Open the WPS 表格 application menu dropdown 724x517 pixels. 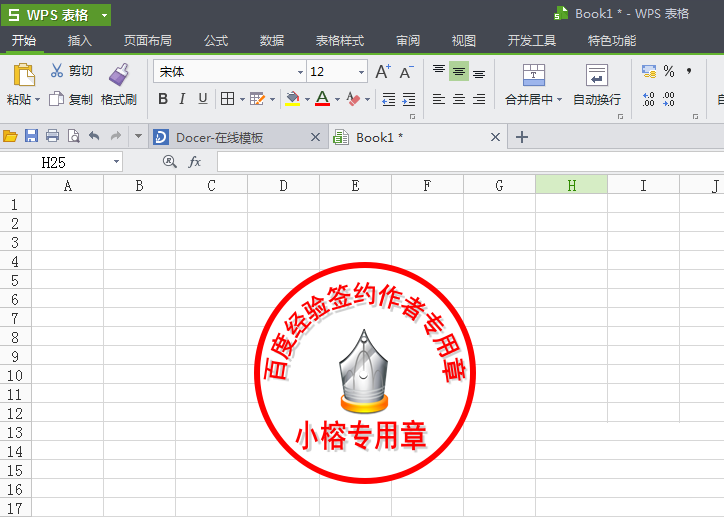[104, 15]
